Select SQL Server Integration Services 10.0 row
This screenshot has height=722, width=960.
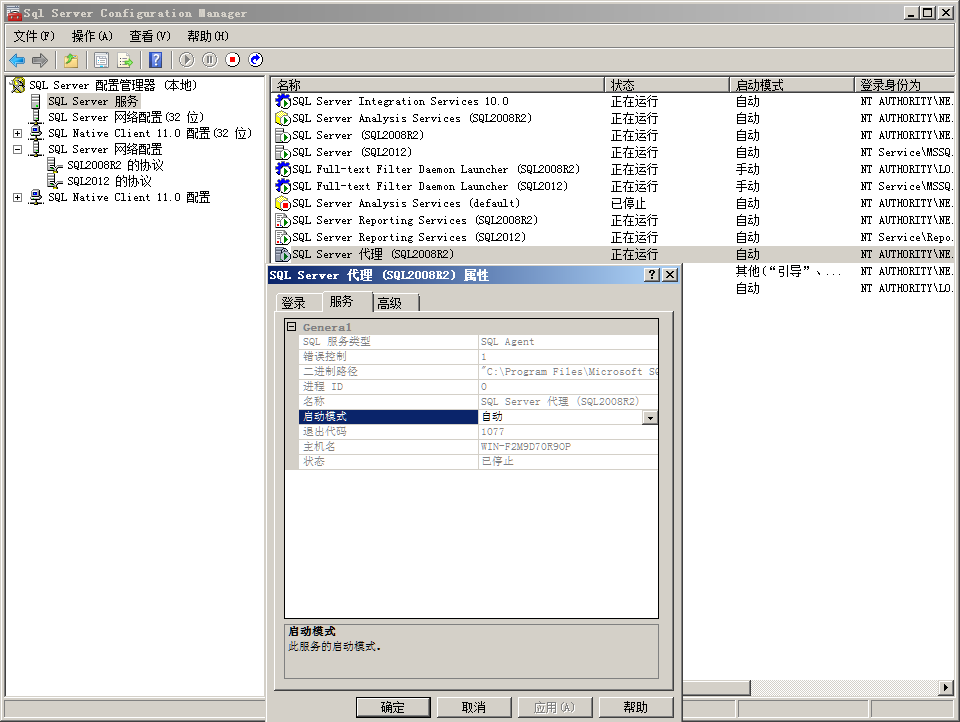point(612,101)
